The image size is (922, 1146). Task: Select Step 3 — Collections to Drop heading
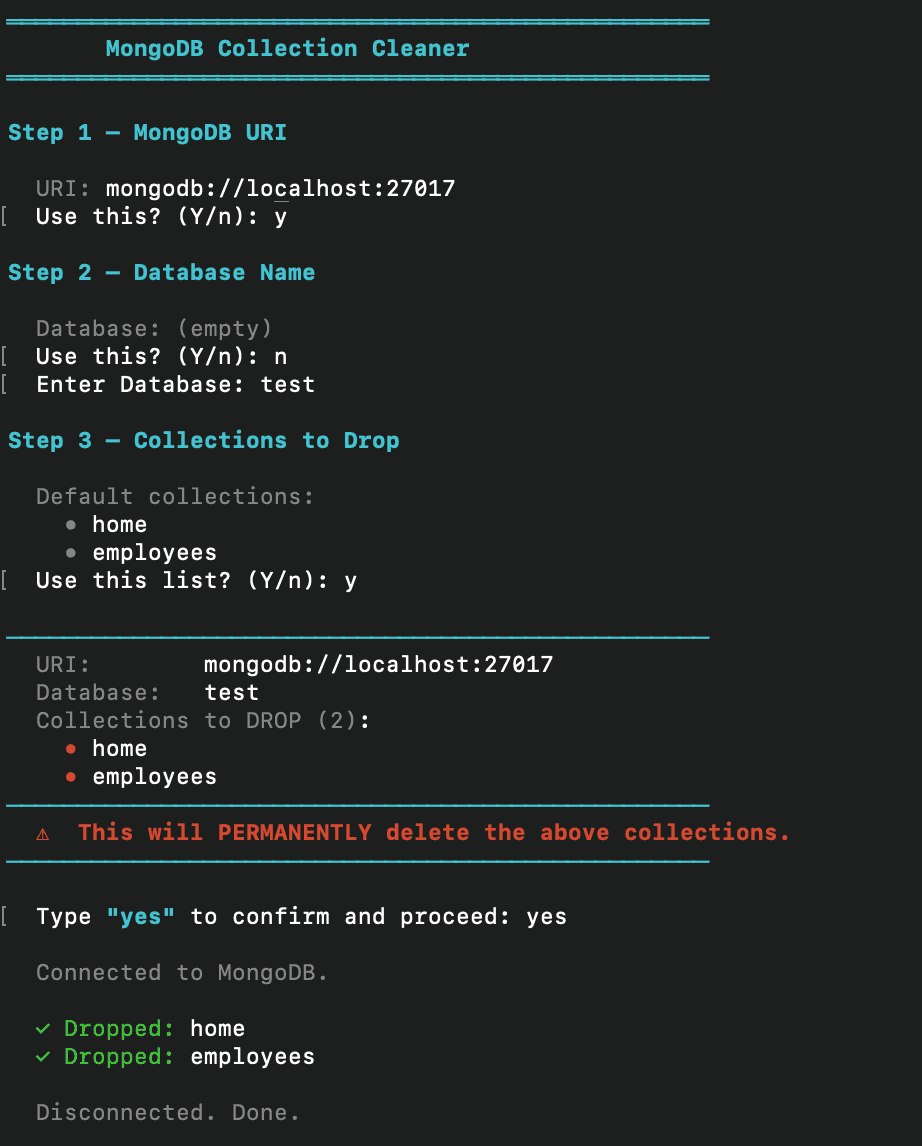(x=204, y=441)
